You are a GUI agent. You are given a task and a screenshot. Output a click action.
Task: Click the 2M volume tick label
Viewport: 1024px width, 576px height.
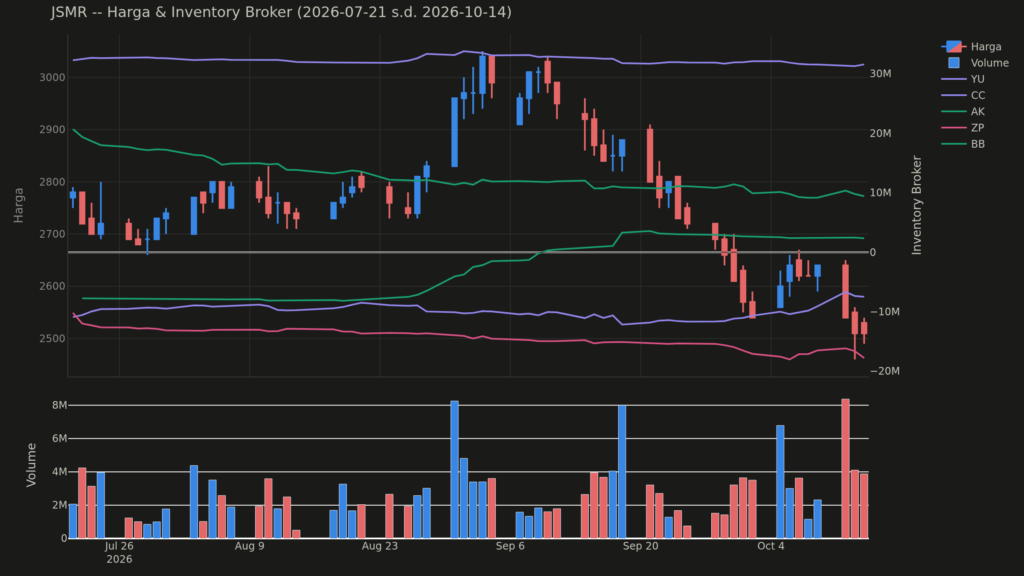[59, 505]
